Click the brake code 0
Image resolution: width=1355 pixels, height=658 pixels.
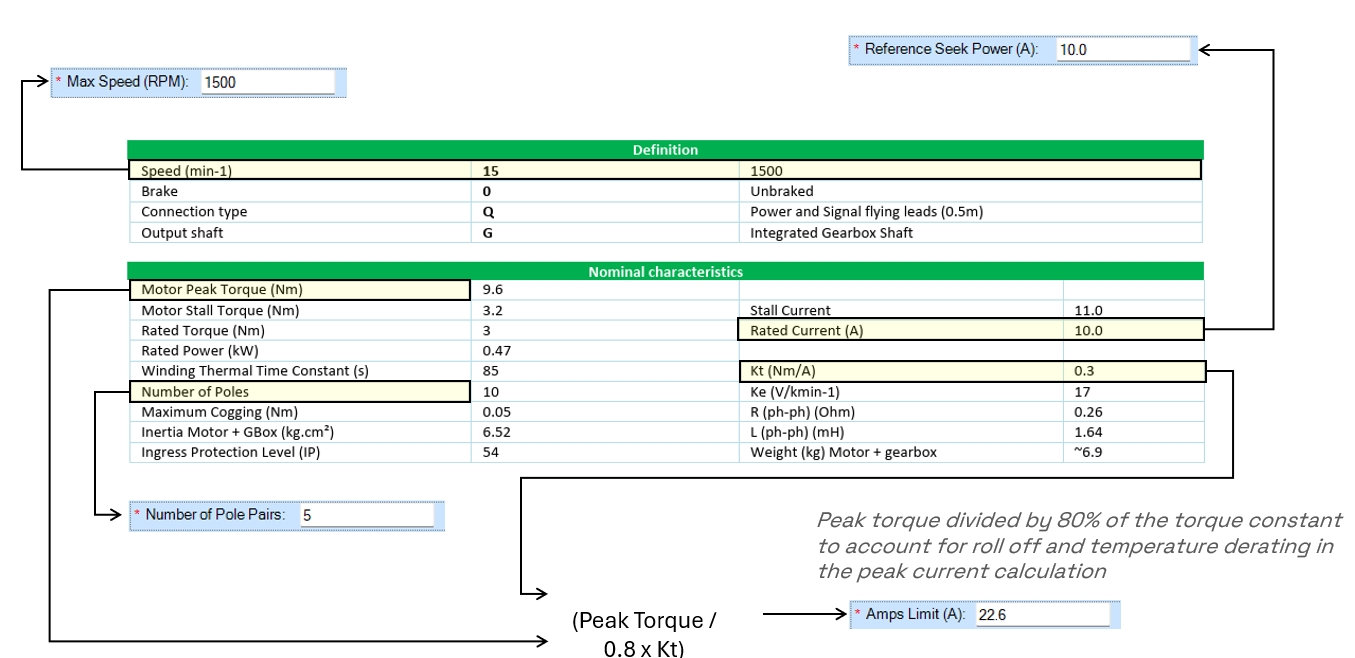(x=487, y=191)
